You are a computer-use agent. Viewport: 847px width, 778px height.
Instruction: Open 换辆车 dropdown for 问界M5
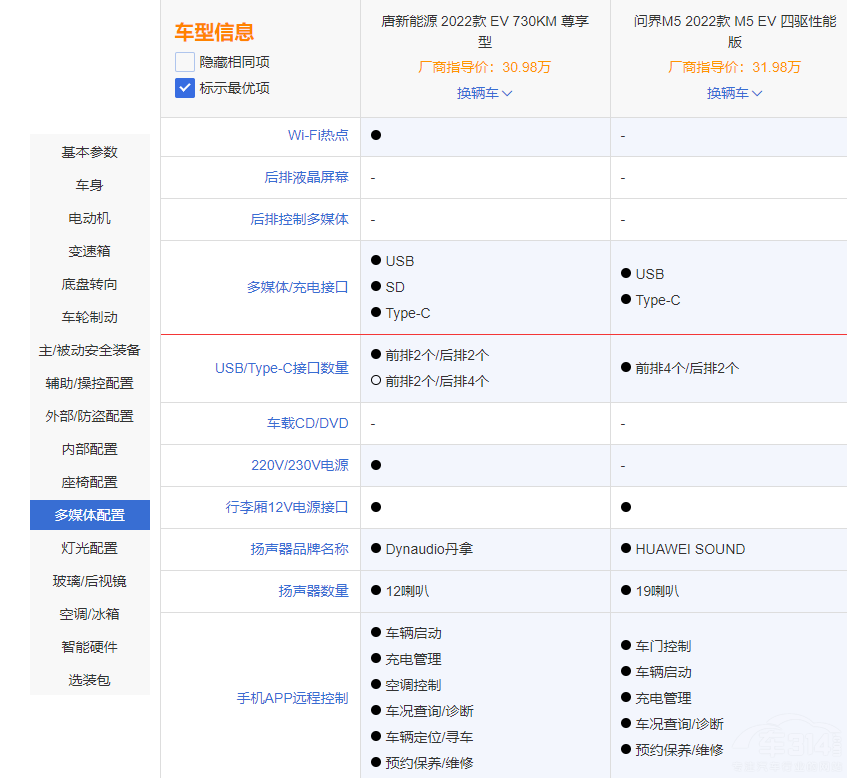[x=735, y=93]
